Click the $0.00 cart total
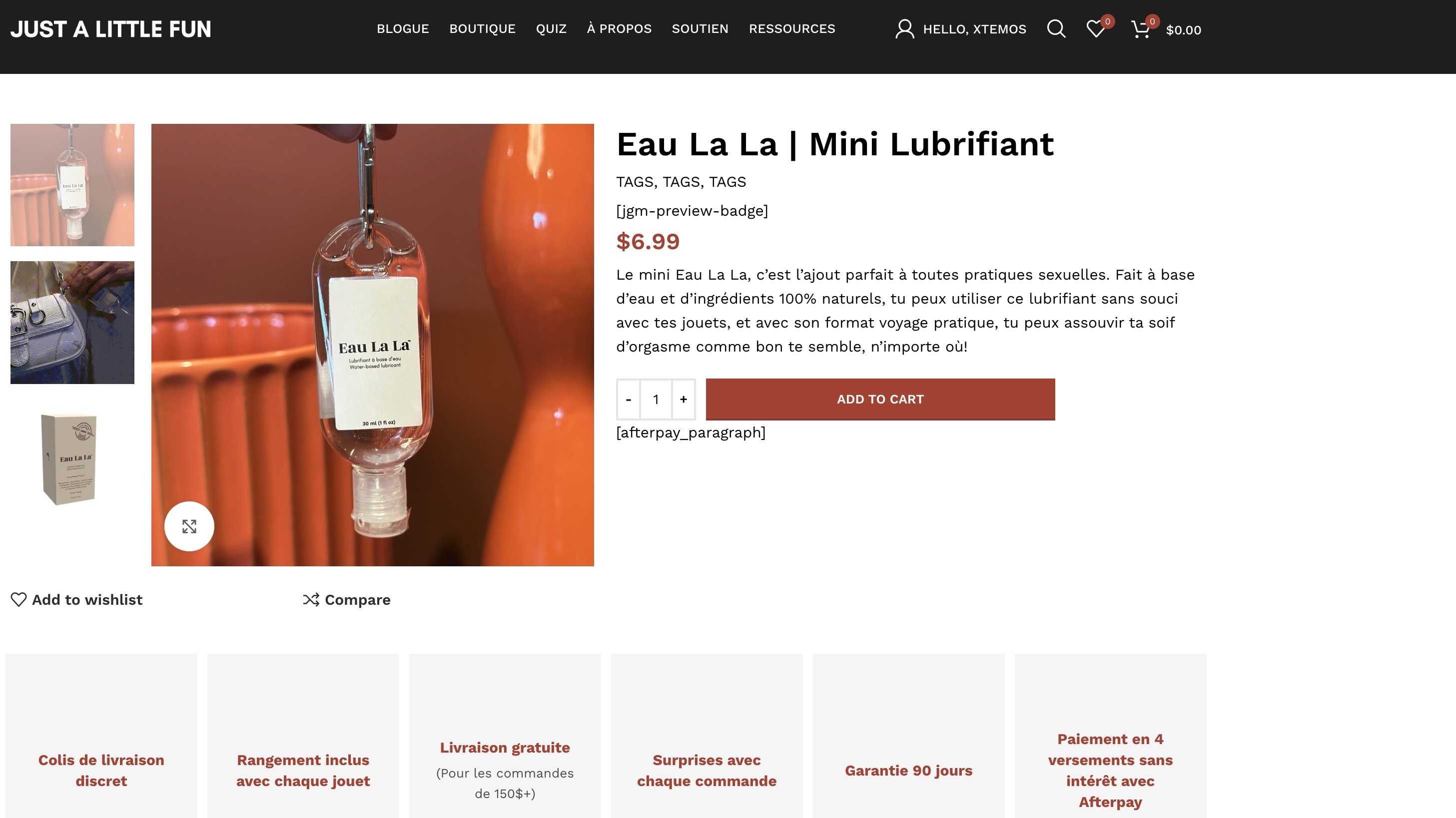 click(1184, 30)
